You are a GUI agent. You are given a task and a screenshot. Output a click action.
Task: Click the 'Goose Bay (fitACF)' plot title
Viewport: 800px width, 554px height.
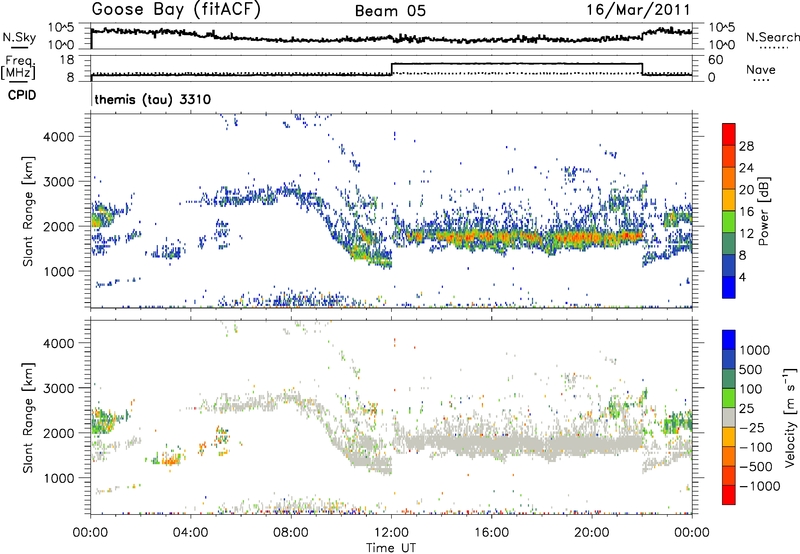[176, 9]
